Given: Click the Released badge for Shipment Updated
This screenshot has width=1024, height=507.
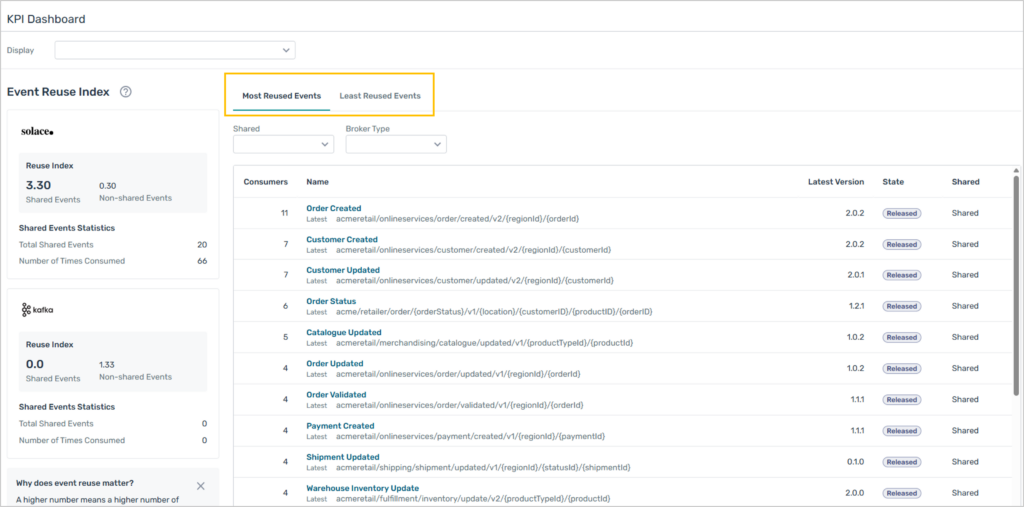Looking at the screenshot, I should [901, 462].
